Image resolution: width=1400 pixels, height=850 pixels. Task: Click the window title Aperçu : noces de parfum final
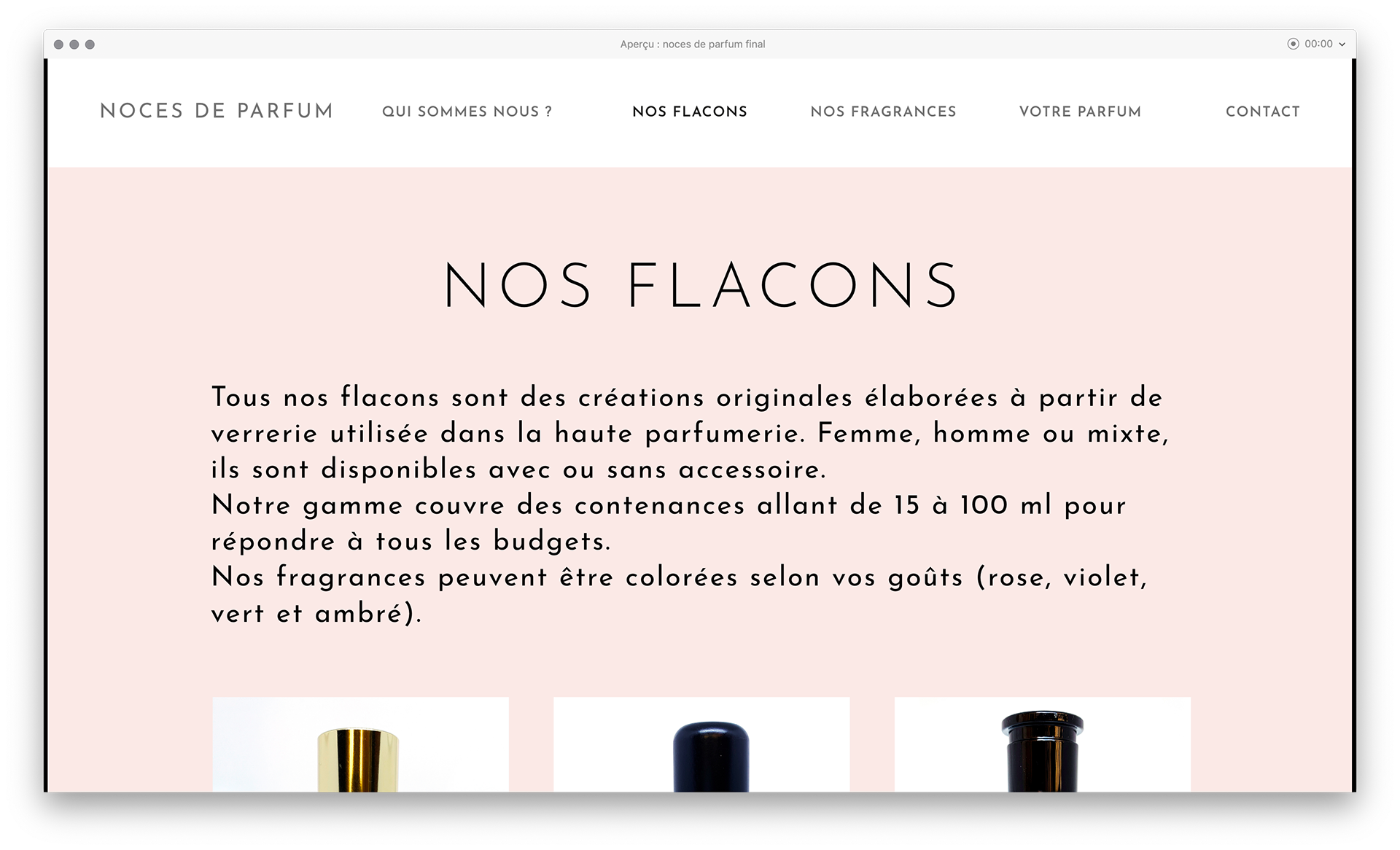(x=693, y=44)
